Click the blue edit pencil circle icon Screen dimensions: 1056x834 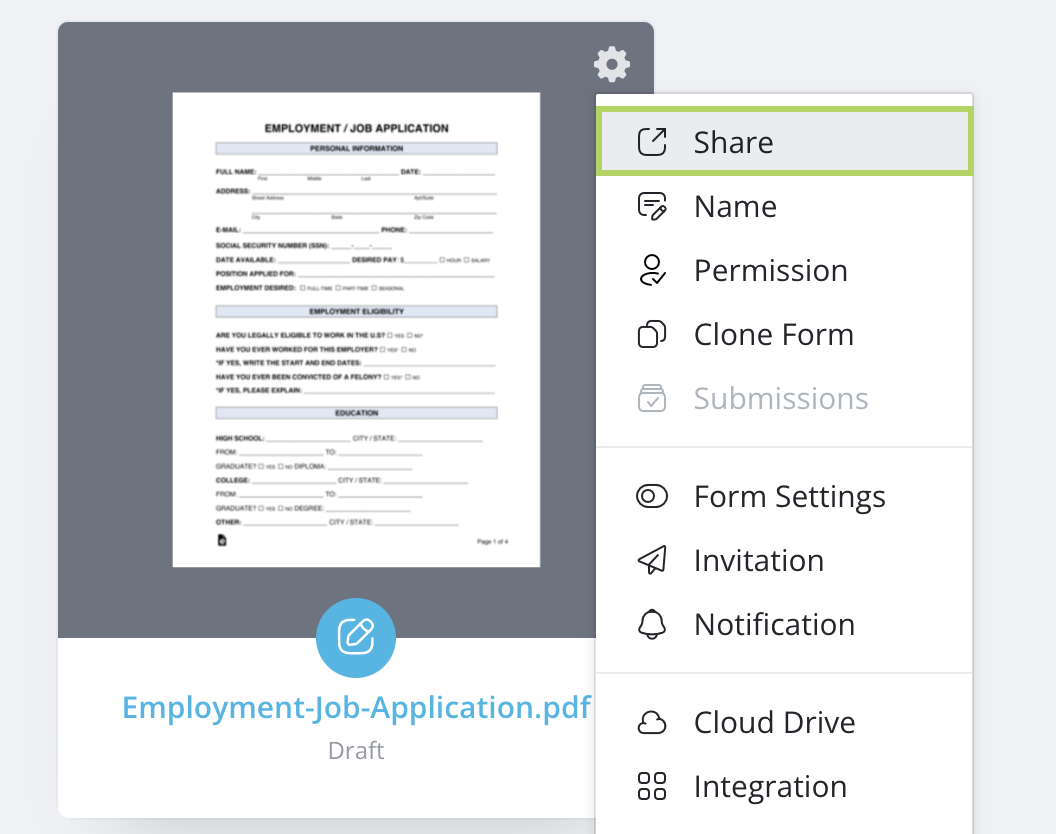[x=356, y=637]
